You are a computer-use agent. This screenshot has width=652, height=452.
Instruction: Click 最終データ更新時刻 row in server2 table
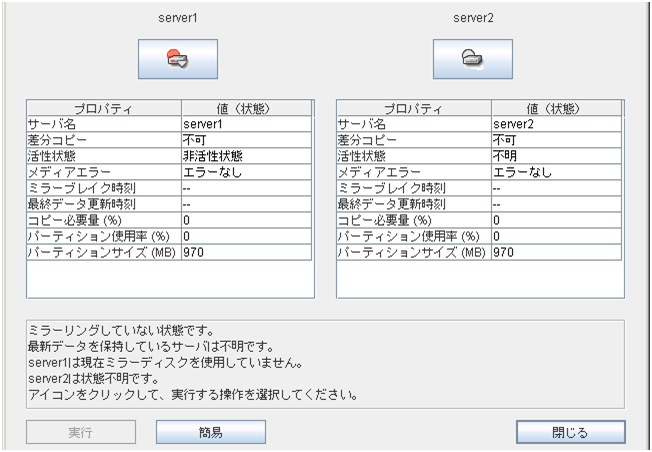[413, 204]
